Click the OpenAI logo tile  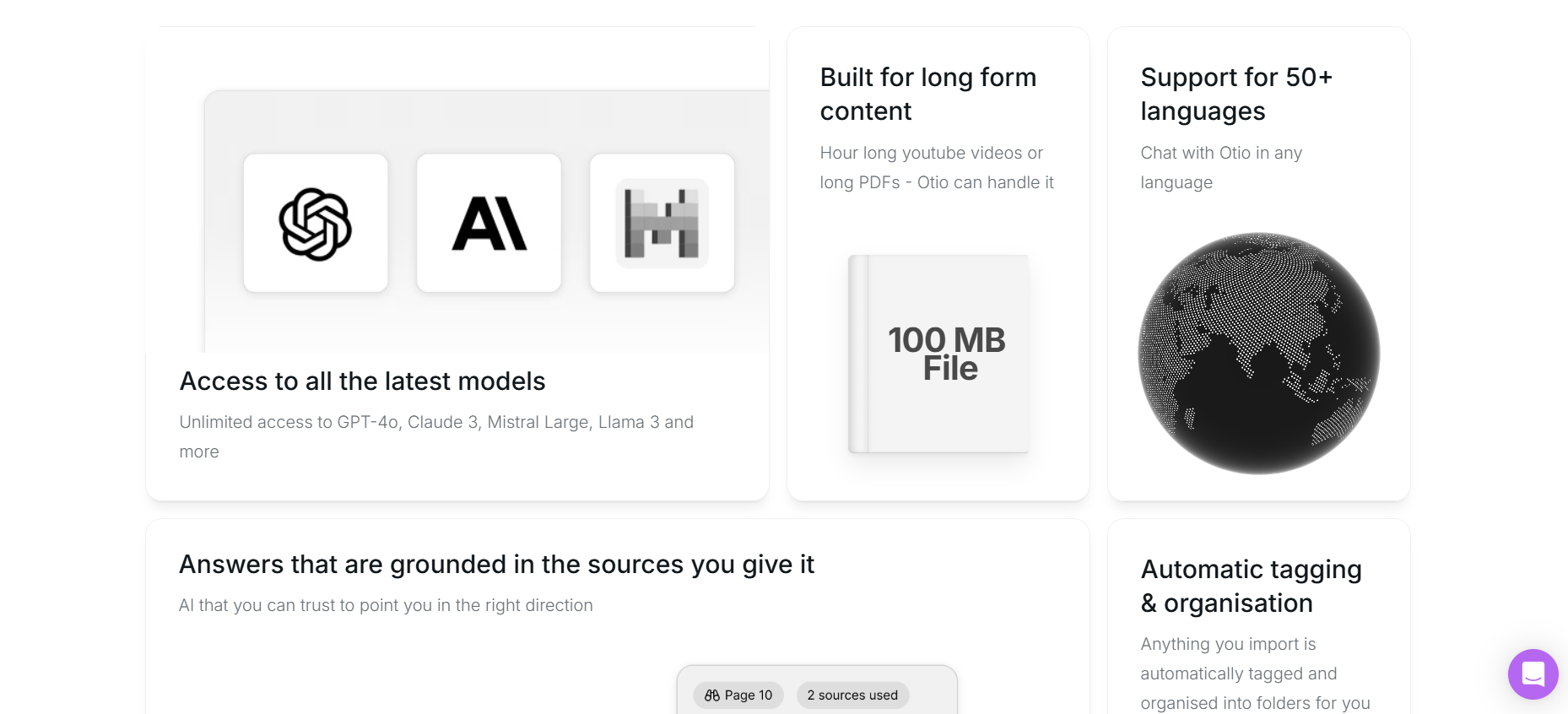click(316, 223)
